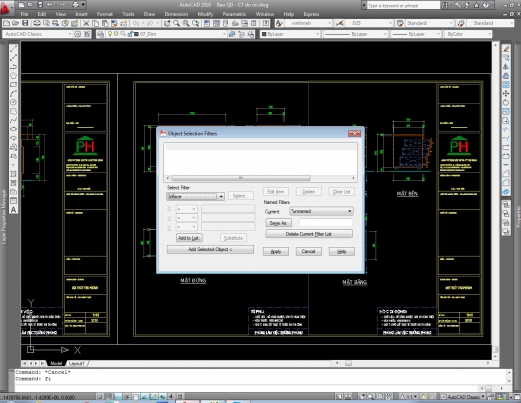Click the Plot printer icon

point(37,23)
